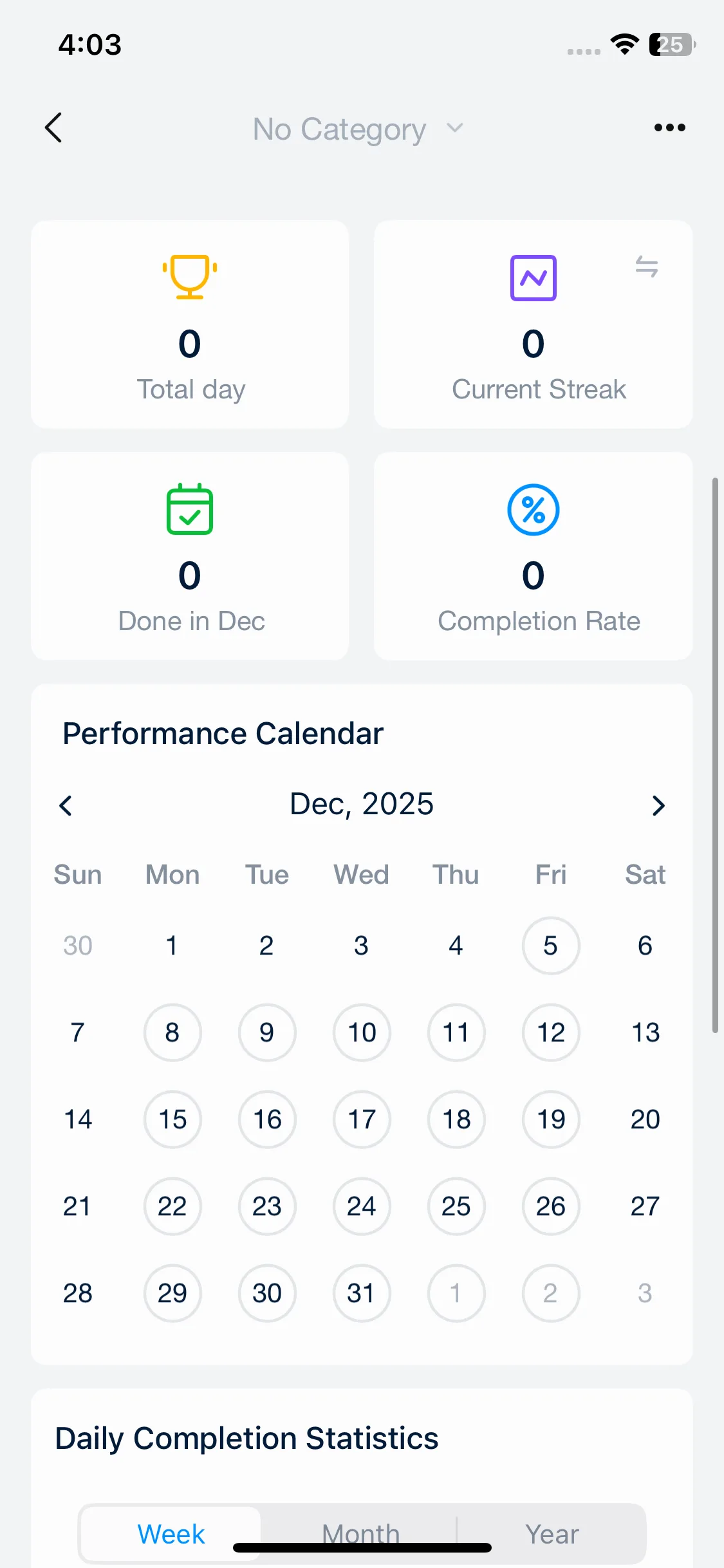Toggle the circled day 29 in calendar

tap(172, 1293)
